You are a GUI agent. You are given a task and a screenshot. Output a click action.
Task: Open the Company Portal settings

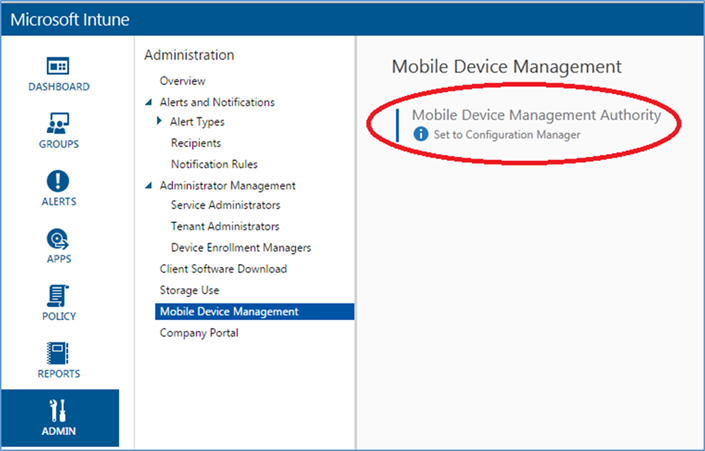(199, 333)
